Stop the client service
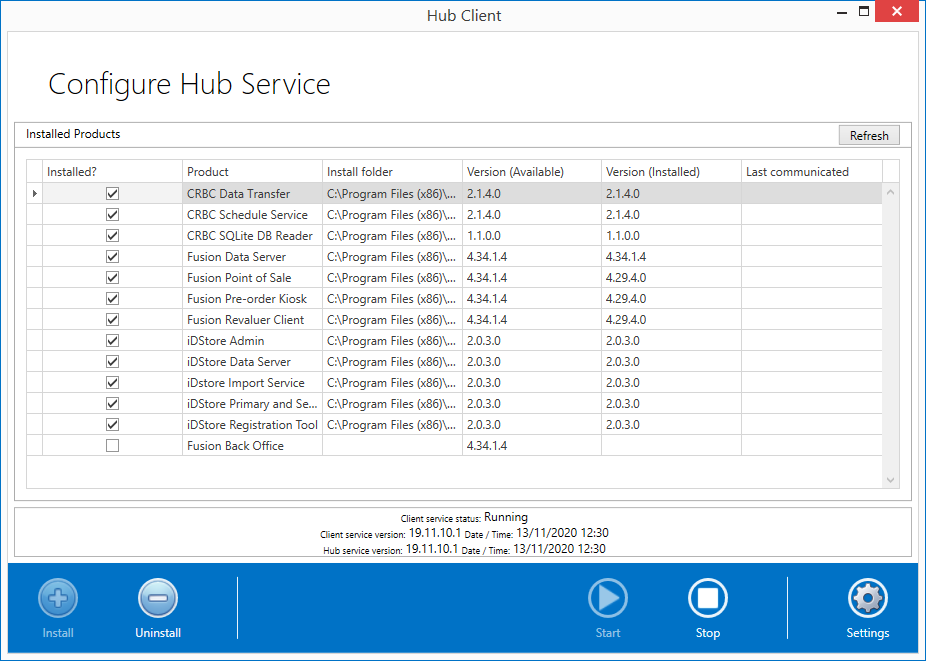Screen dimensions: 926x661 pos(707,598)
